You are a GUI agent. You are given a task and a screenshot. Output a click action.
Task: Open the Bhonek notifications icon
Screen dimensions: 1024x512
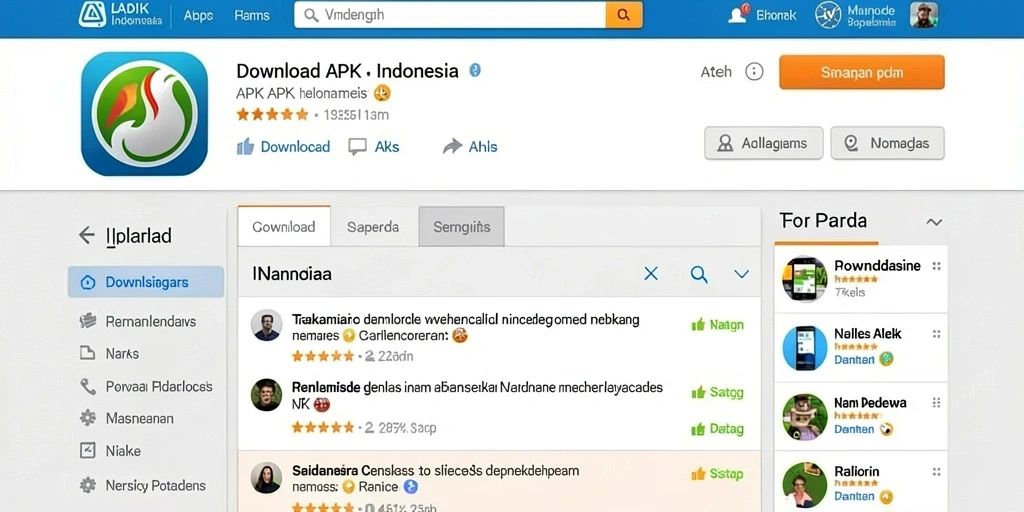click(x=737, y=14)
